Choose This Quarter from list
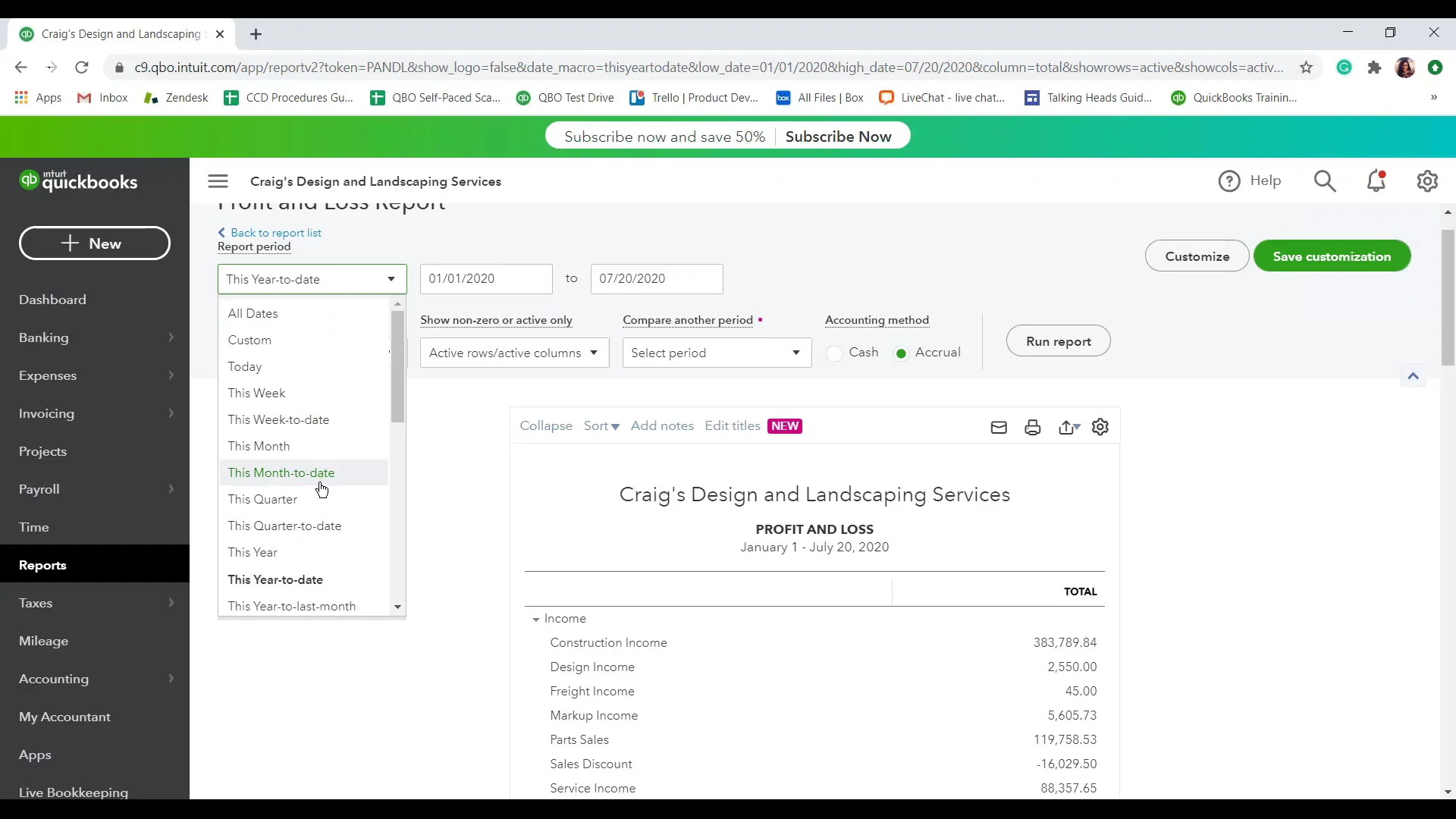The width and height of the screenshot is (1456, 819). point(303,499)
